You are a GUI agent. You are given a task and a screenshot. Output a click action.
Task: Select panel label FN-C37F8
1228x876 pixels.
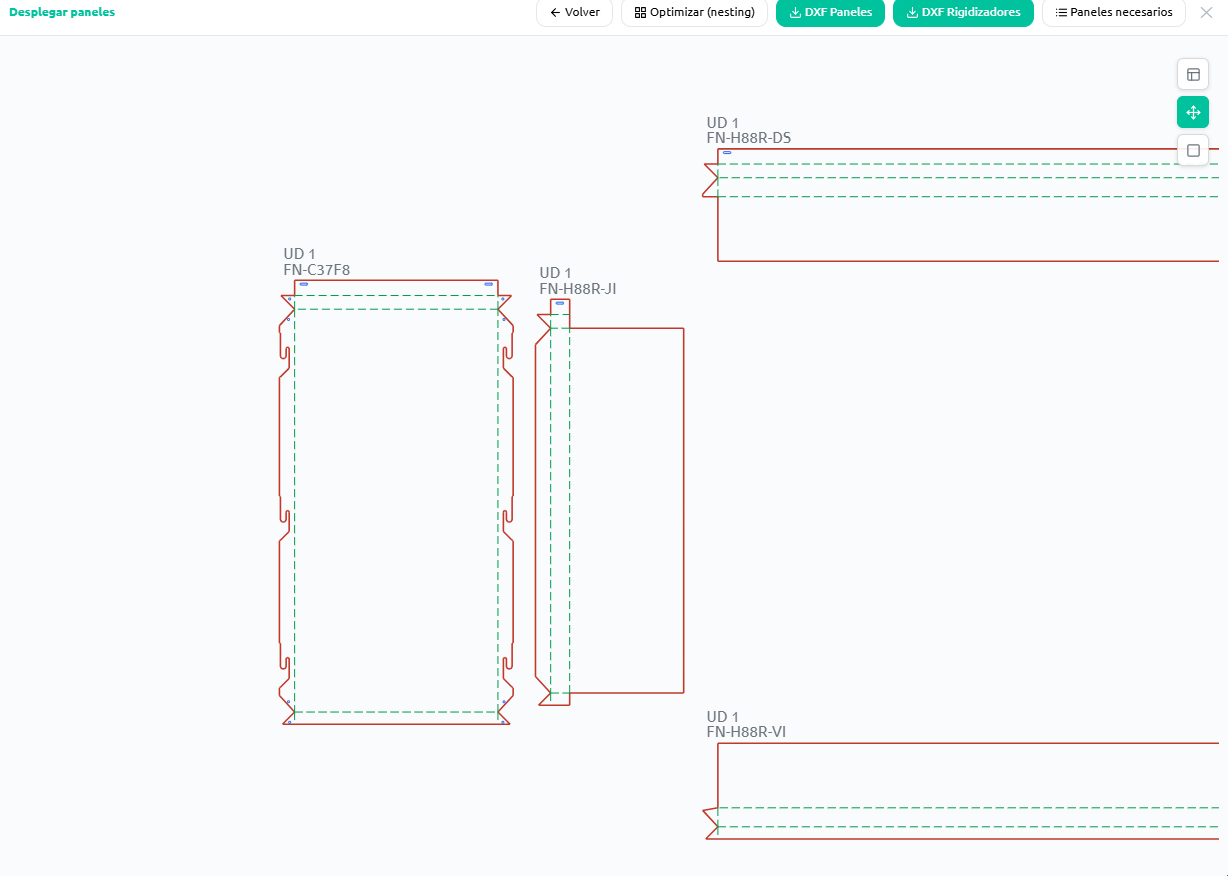(317, 270)
